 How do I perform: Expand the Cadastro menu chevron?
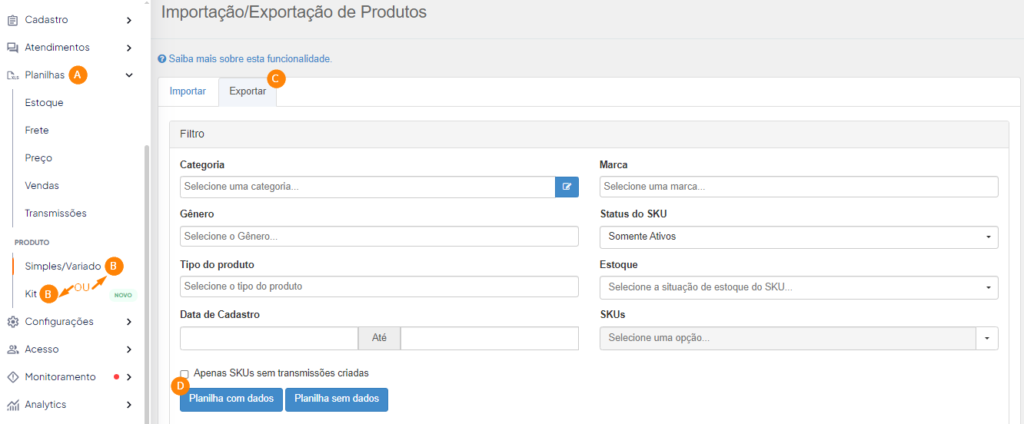[x=129, y=20]
